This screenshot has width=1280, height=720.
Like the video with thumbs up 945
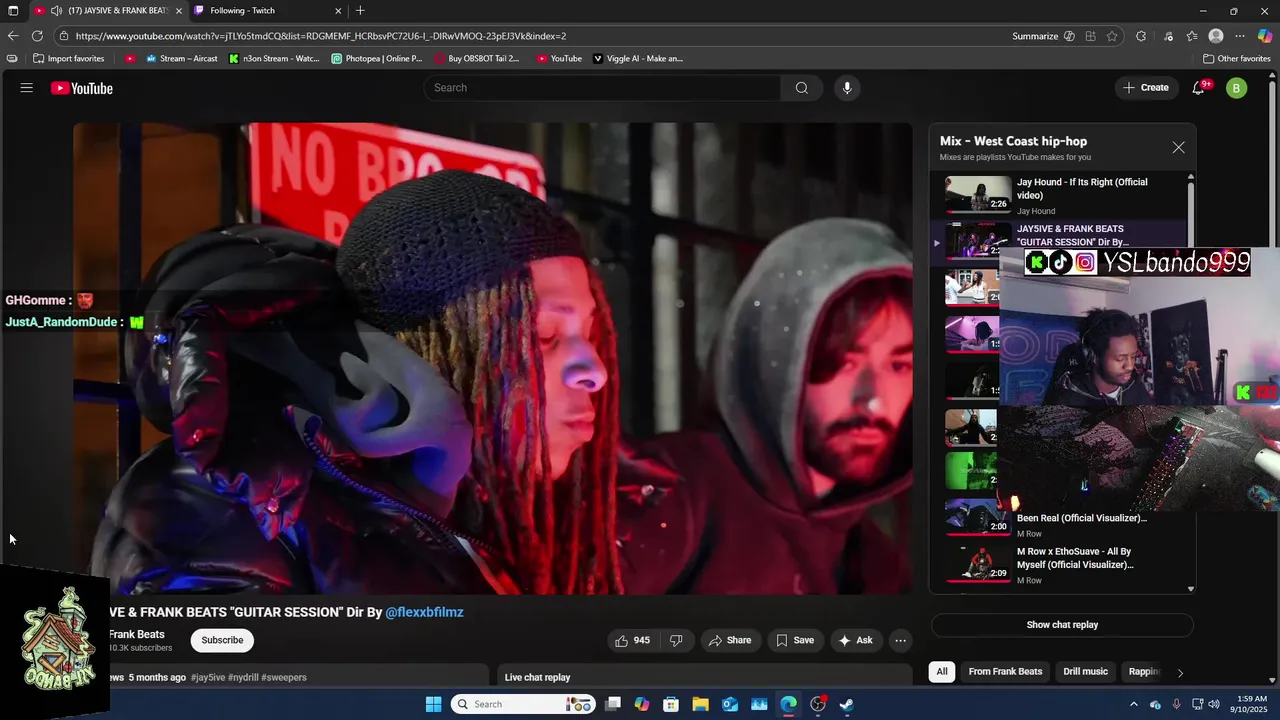click(x=632, y=640)
